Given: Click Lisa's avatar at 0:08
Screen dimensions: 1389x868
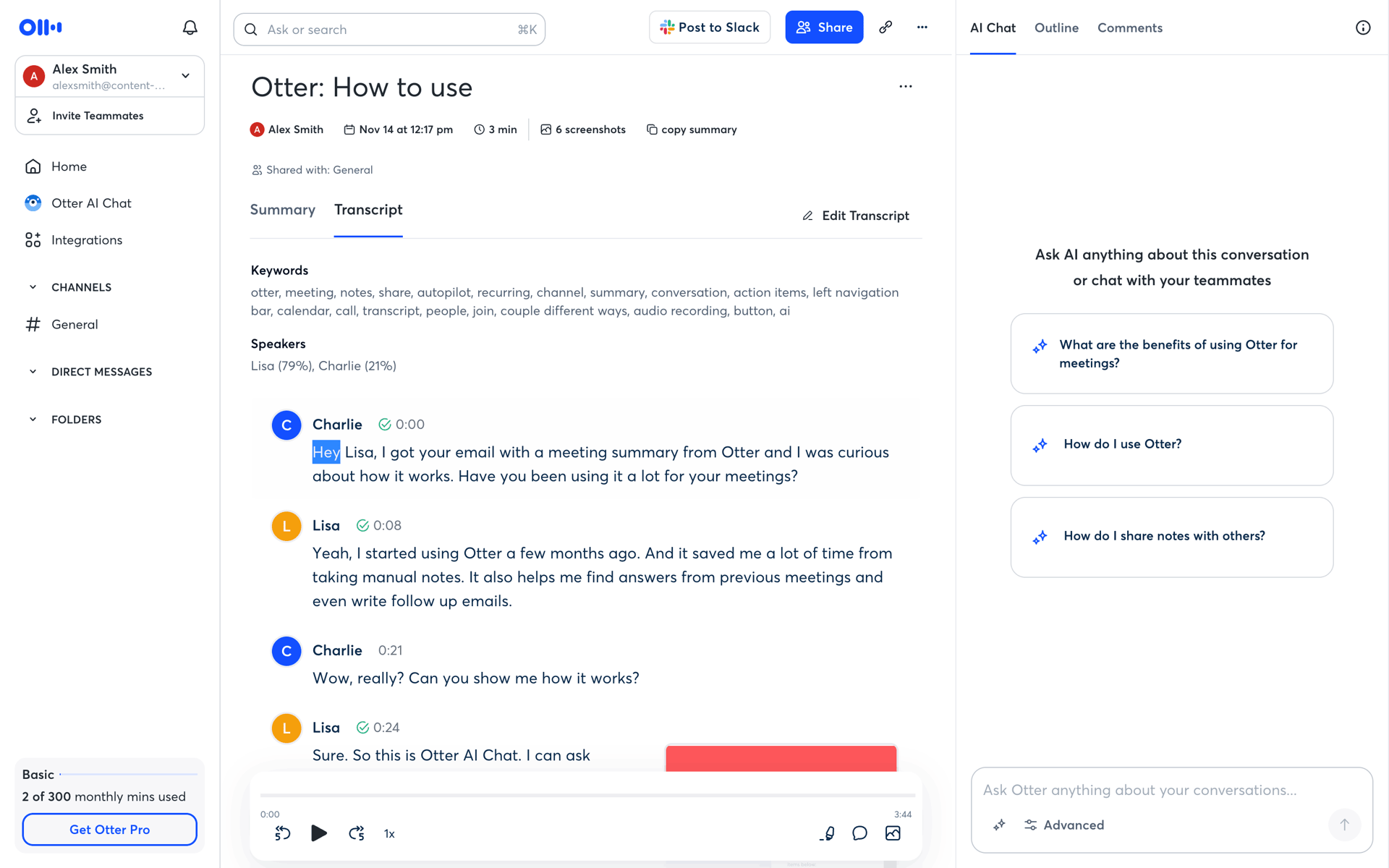Looking at the screenshot, I should [x=286, y=527].
